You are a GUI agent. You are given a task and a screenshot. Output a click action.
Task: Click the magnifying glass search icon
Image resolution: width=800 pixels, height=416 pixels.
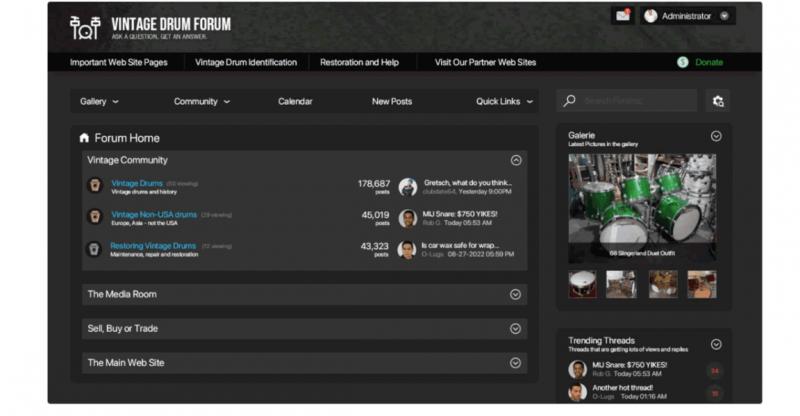[x=569, y=101]
